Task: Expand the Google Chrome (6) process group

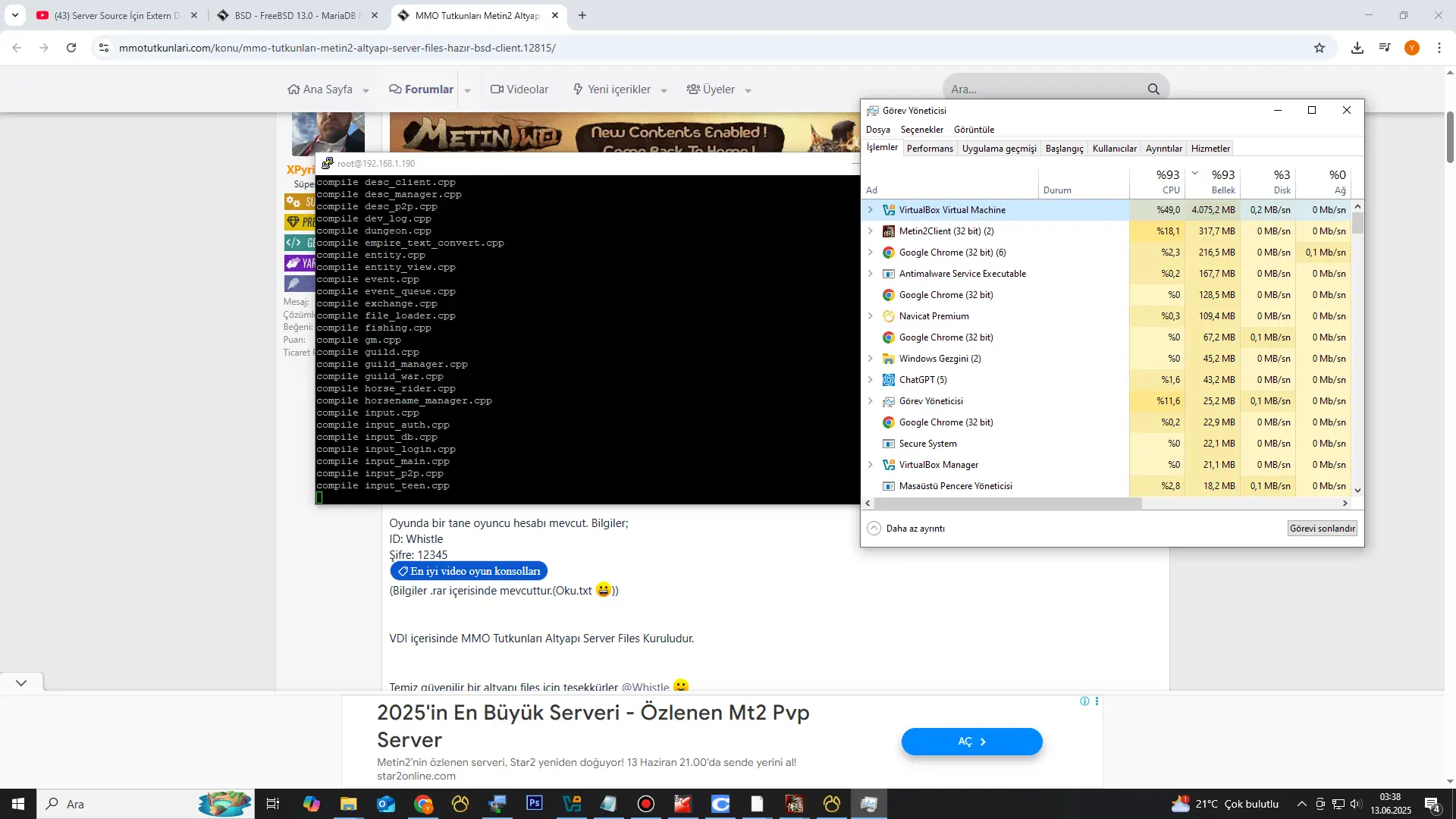Action: [870, 253]
